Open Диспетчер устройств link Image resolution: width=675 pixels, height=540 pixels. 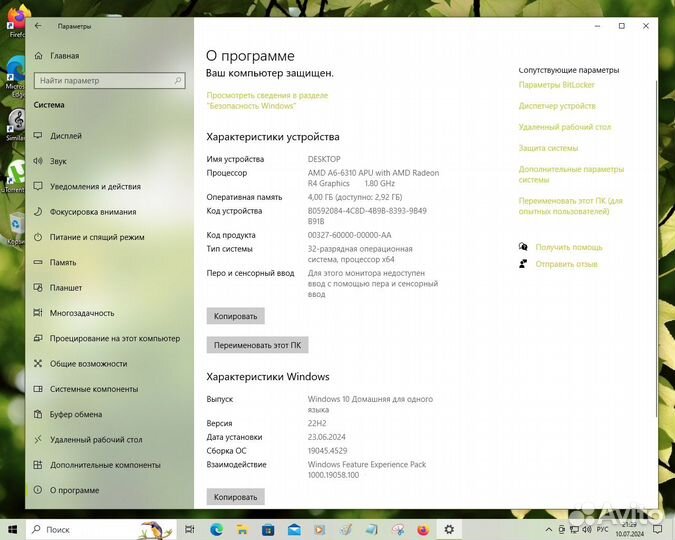point(557,106)
